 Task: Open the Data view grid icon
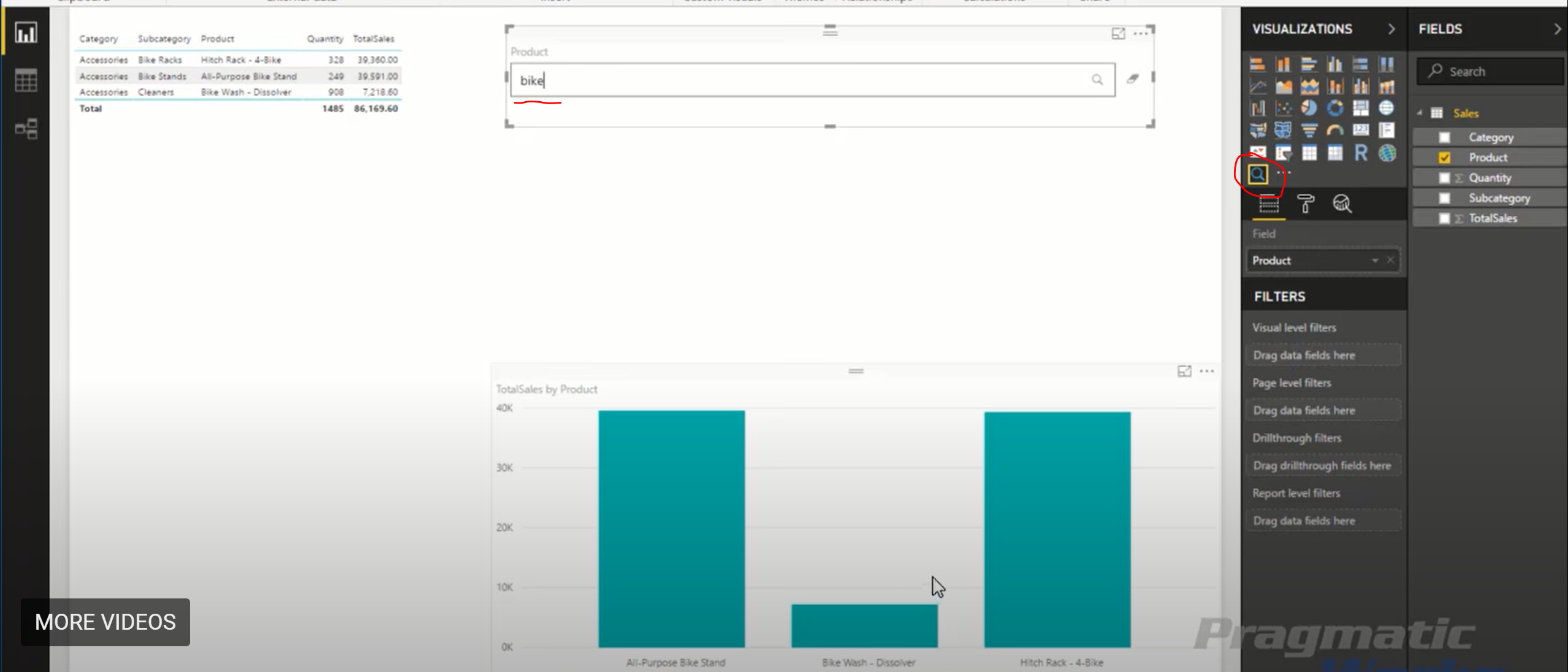tap(26, 80)
